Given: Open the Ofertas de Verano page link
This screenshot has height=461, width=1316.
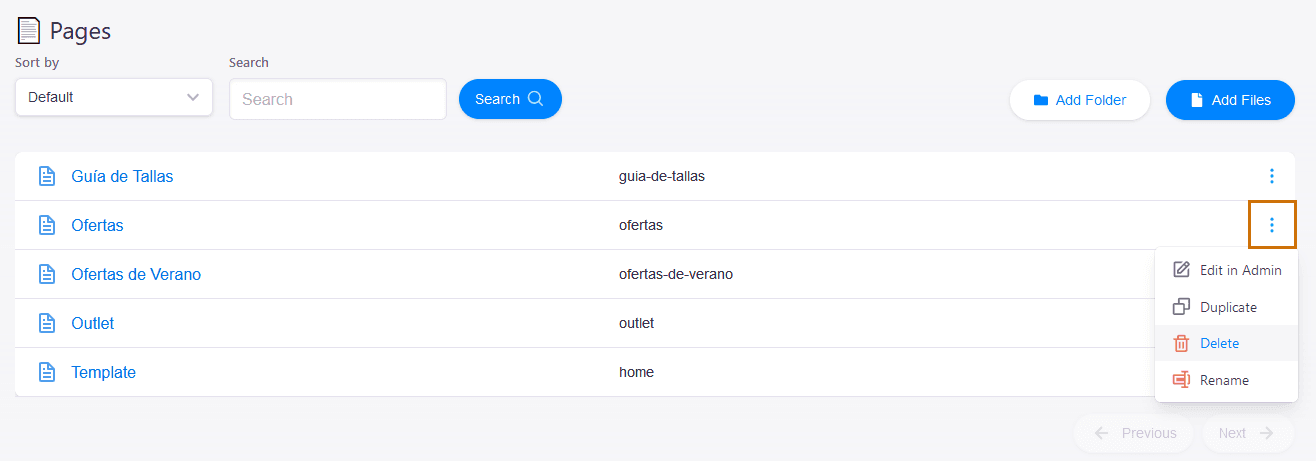Looking at the screenshot, I should click(136, 274).
